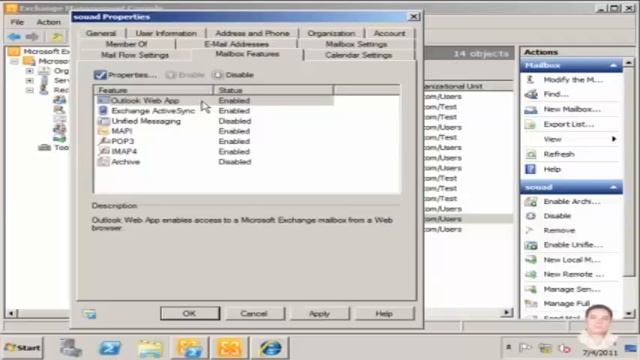640x360 pixels.
Task: Select the Outlook Web App feature icon
Action: pyautogui.click(x=103, y=100)
